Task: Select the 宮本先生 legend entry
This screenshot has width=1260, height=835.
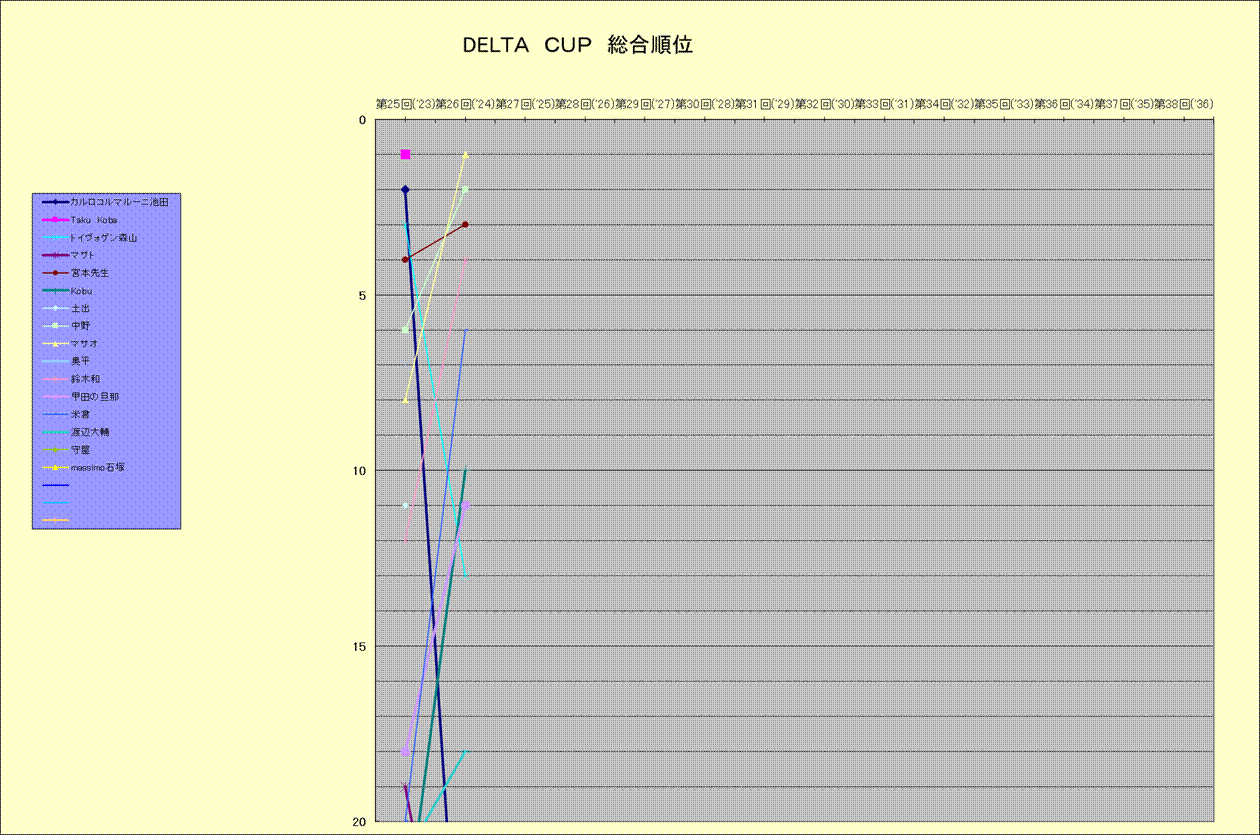Action: [76, 272]
